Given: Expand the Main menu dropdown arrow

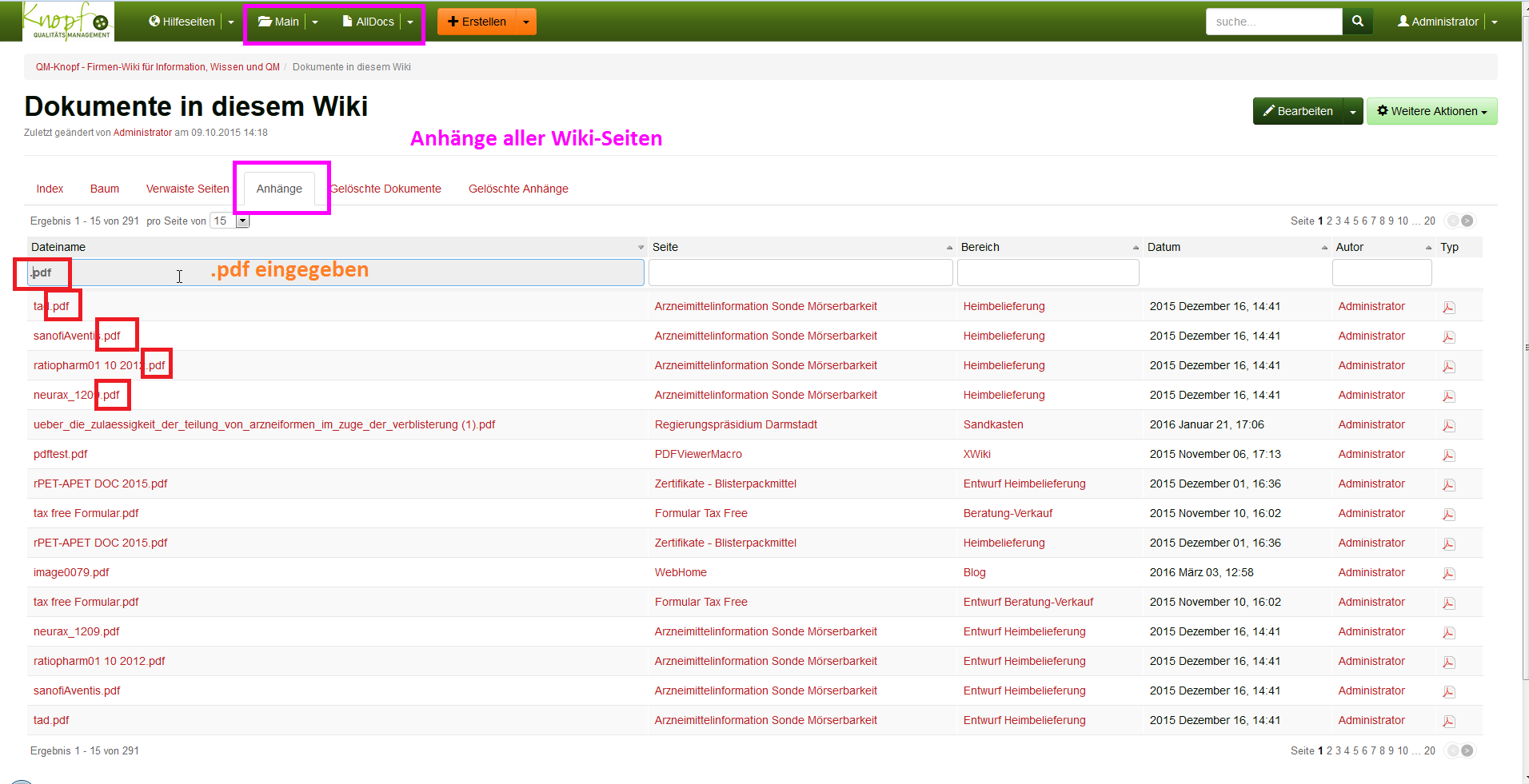Looking at the screenshot, I should 315,22.
